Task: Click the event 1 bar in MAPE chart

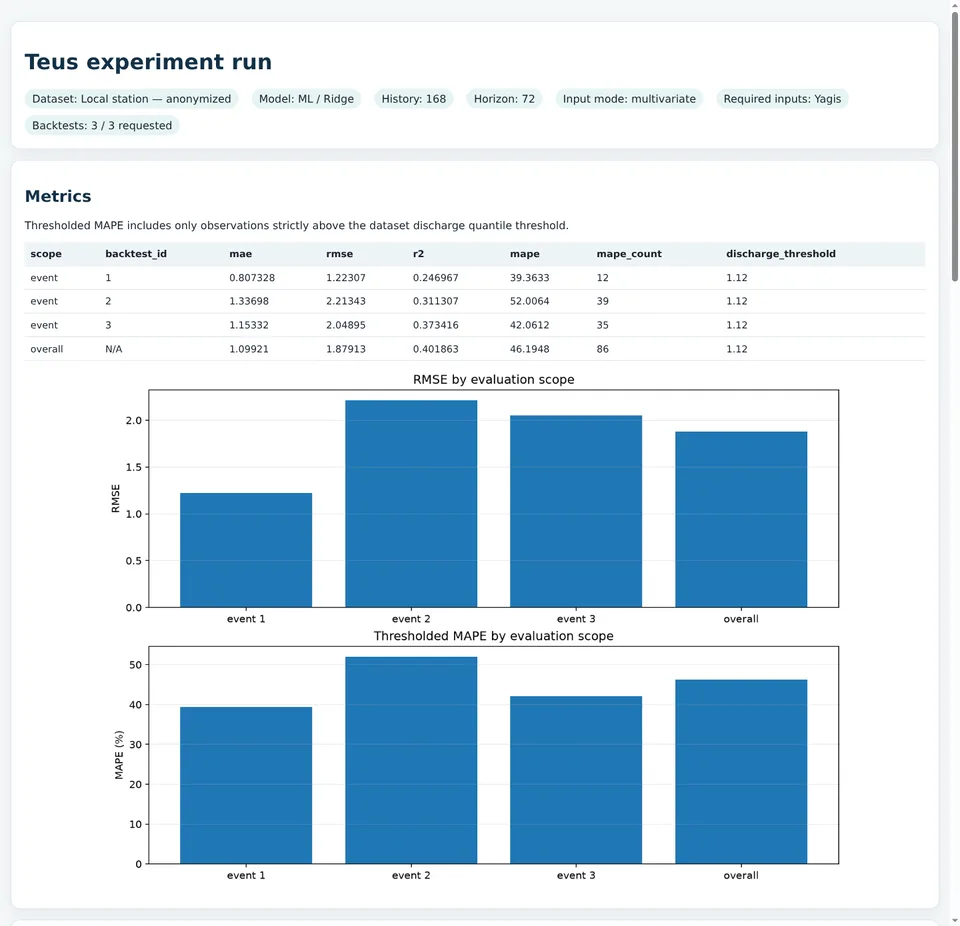Action: click(x=246, y=786)
